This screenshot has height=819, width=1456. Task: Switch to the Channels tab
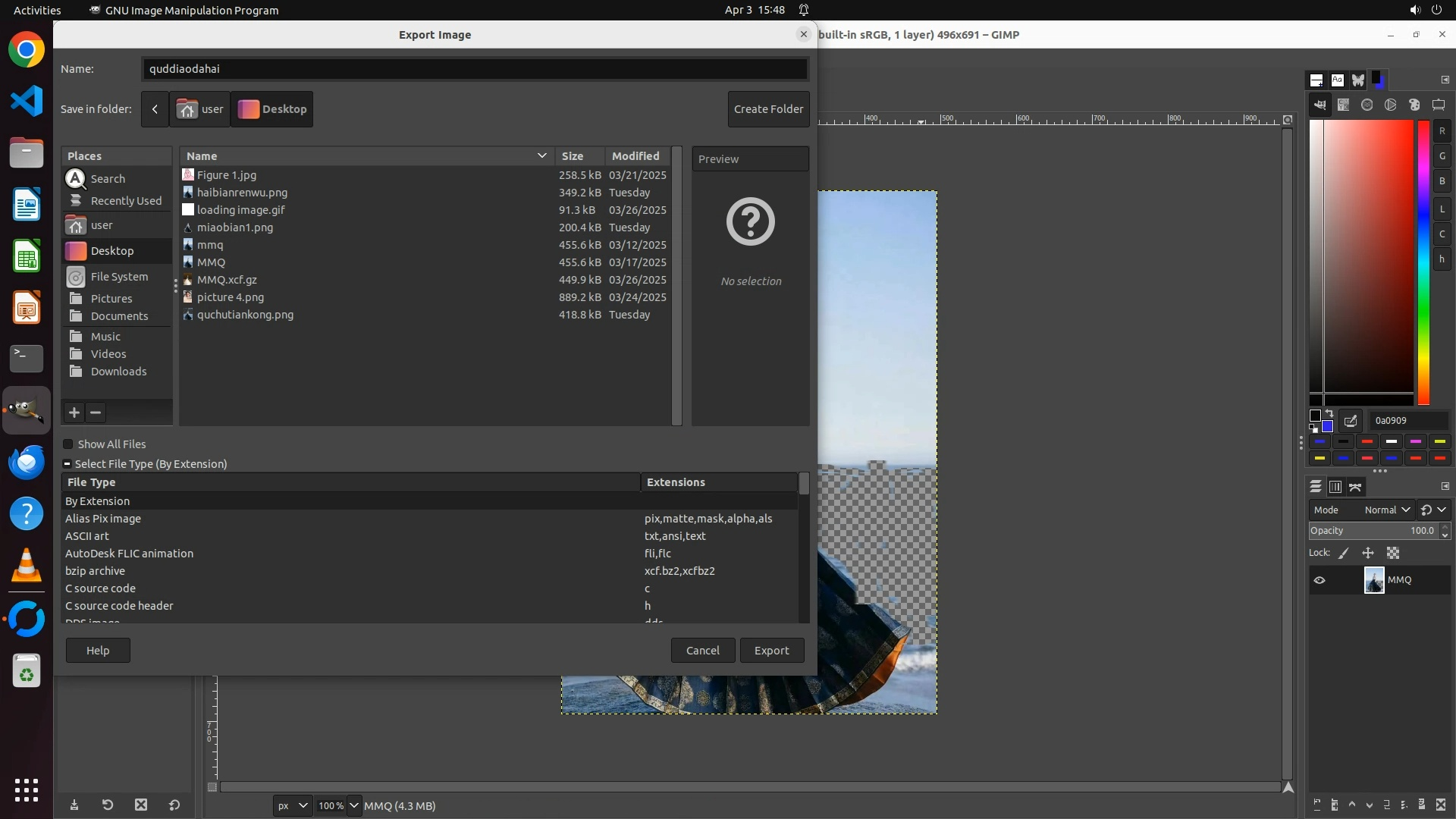(1335, 487)
